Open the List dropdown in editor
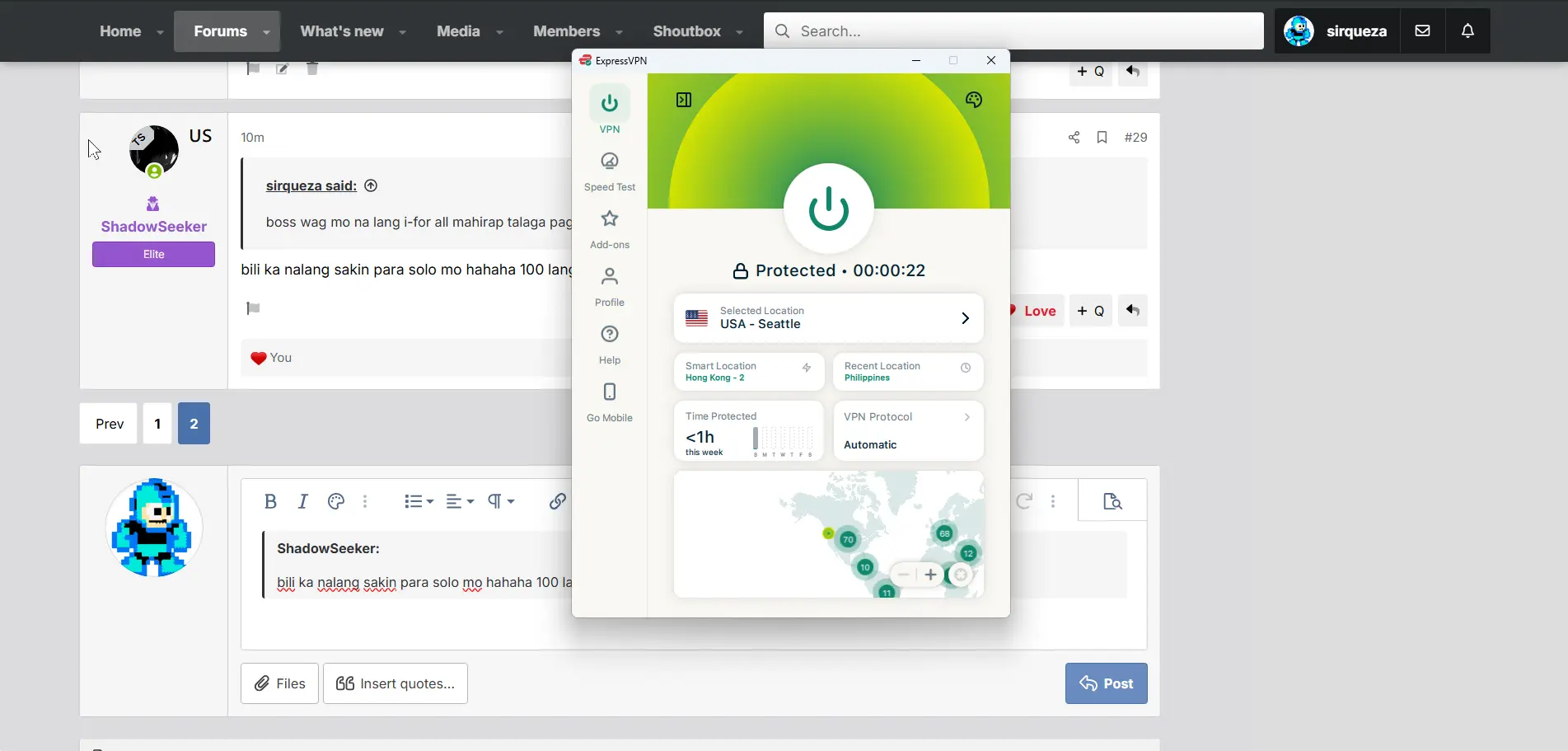The width and height of the screenshot is (1568, 751). pyautogui.click(x=419, y=501)
